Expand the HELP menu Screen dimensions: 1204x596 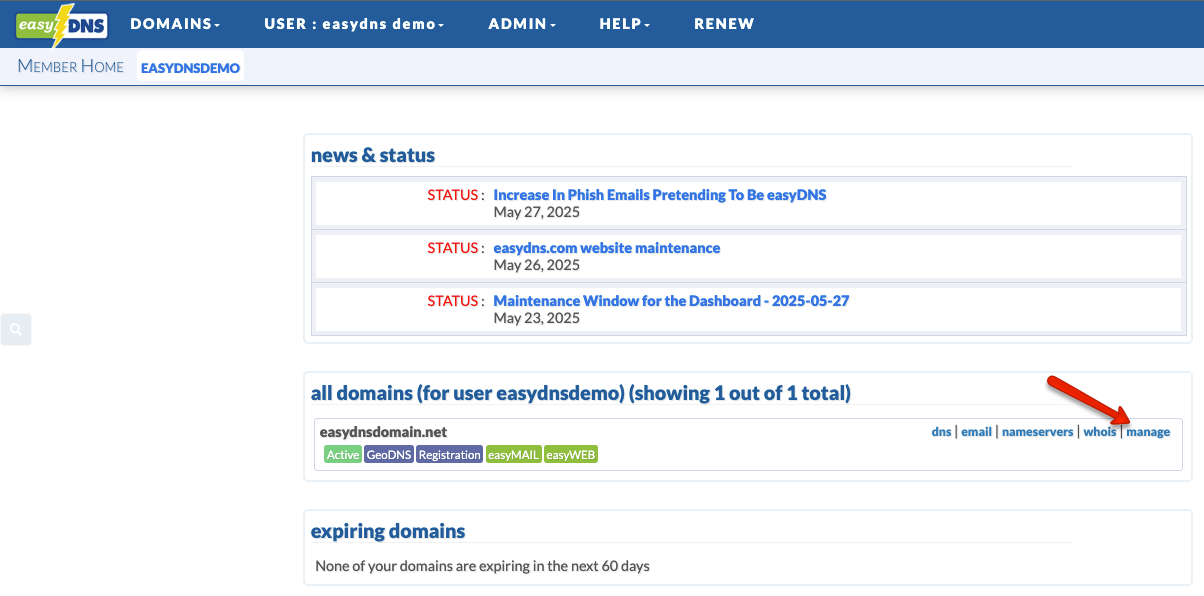(x=625, y=24)
